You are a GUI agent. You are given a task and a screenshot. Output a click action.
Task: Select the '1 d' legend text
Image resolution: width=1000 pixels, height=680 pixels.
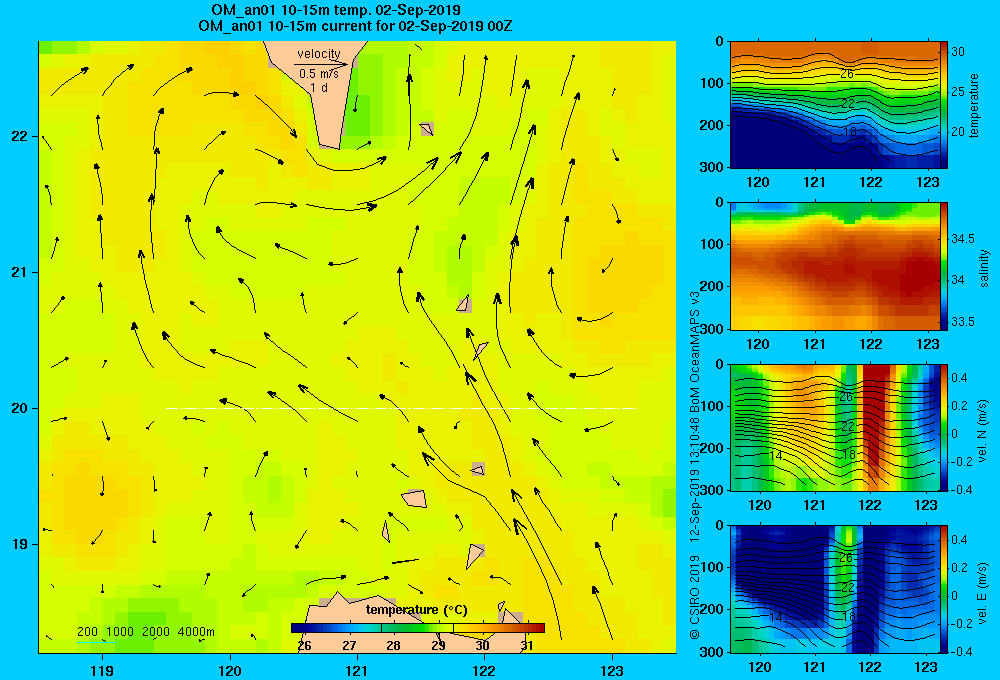pyautogui.click(x=319, y=87)
